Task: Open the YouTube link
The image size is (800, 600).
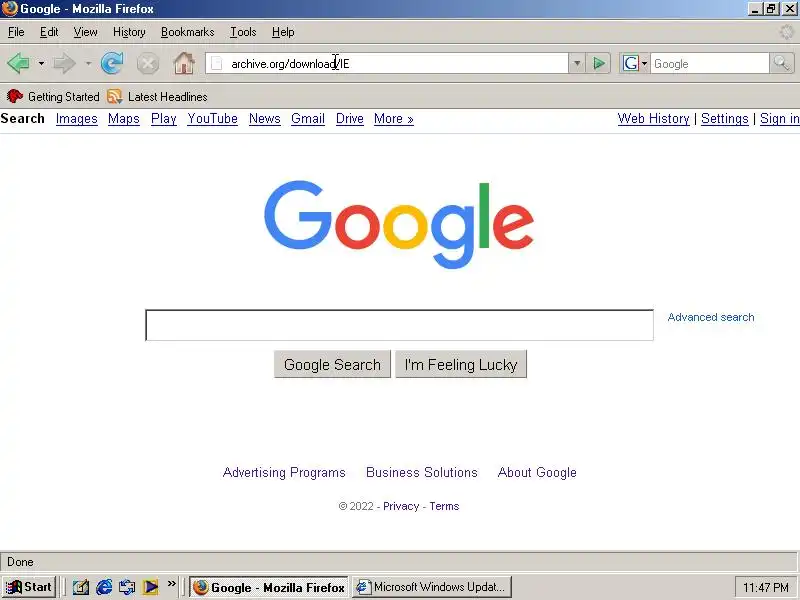Action: click(212, 119)
